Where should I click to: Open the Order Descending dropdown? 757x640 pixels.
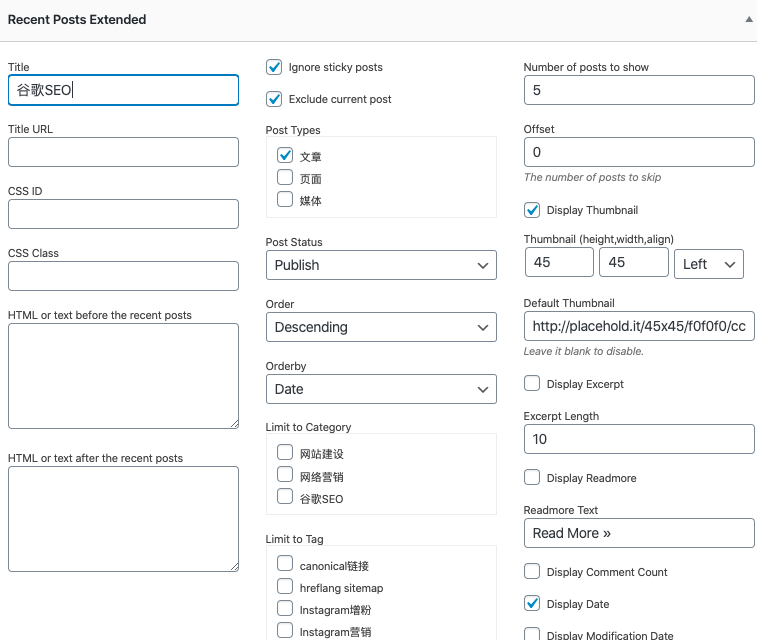click(381, 327)
